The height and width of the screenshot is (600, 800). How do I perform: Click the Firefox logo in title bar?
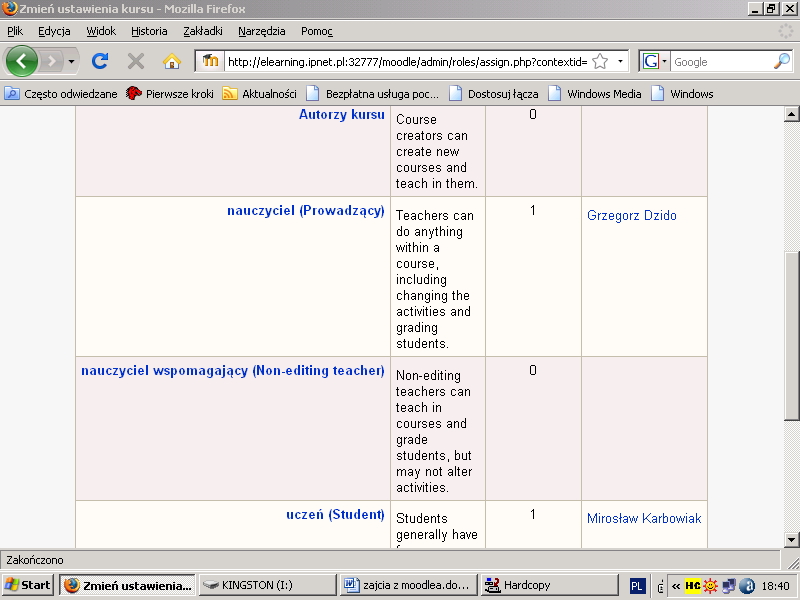coord(9,9)
